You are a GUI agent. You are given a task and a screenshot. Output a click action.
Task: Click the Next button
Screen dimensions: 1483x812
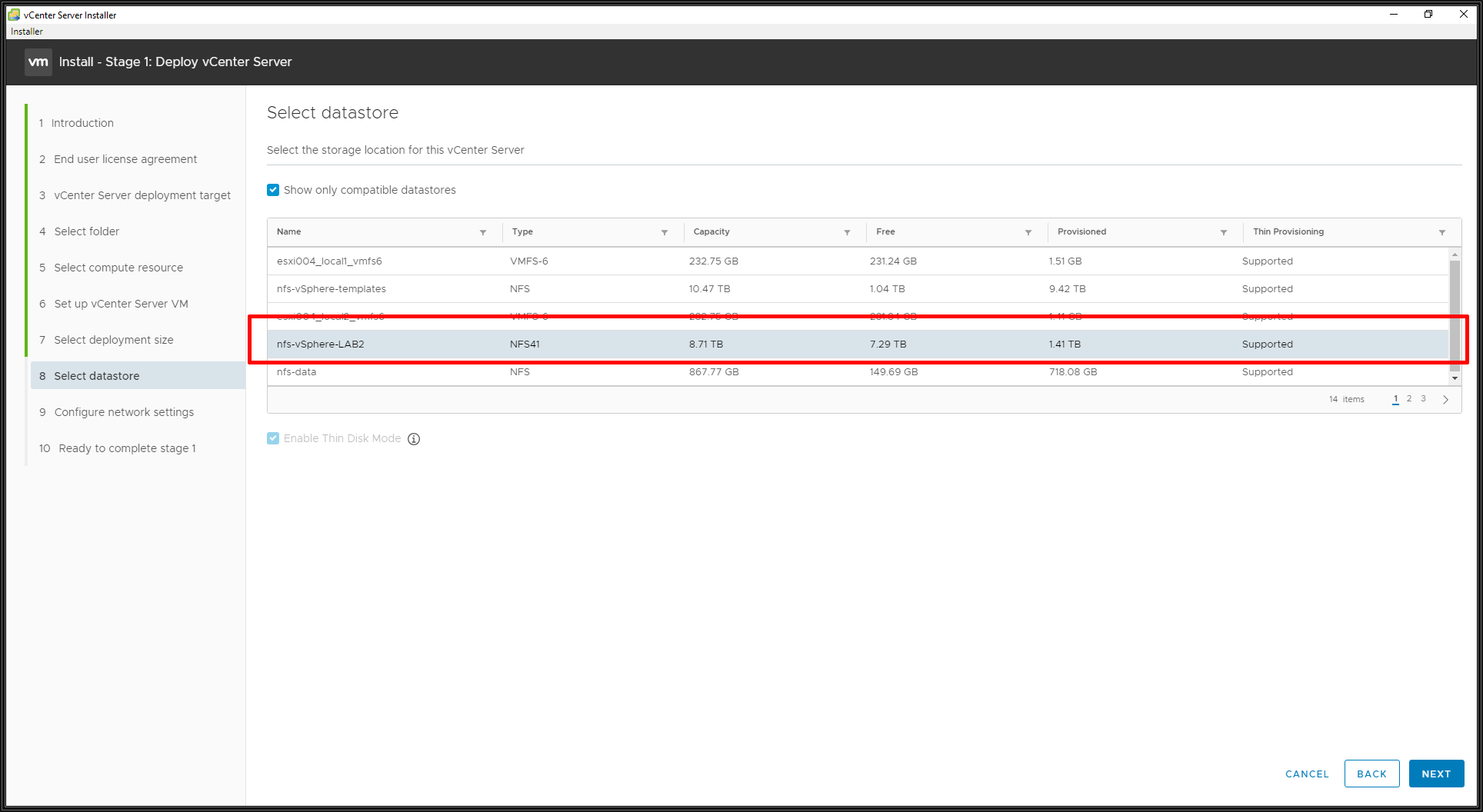pos(1435,774)
